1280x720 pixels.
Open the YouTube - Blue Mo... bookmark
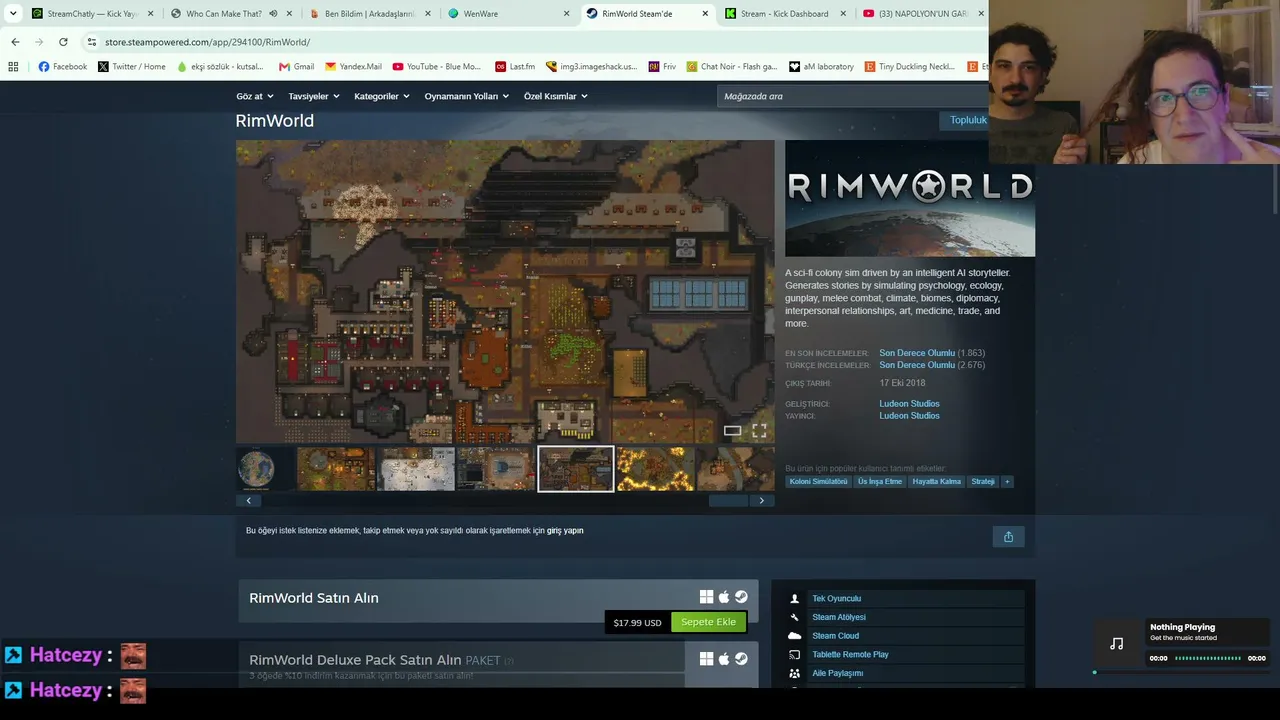pyautogui.click(x=437, y=67)
